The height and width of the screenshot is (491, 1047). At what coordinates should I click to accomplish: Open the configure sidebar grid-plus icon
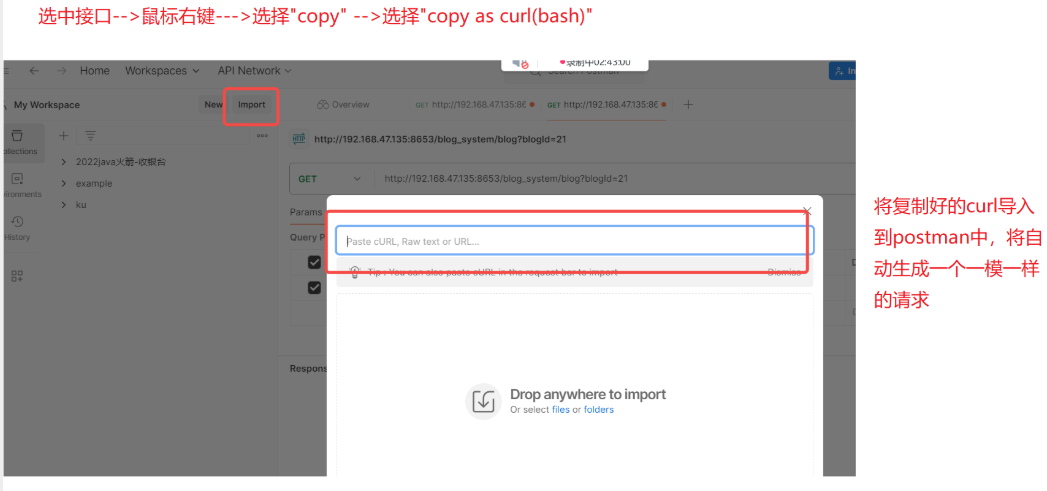17,276
